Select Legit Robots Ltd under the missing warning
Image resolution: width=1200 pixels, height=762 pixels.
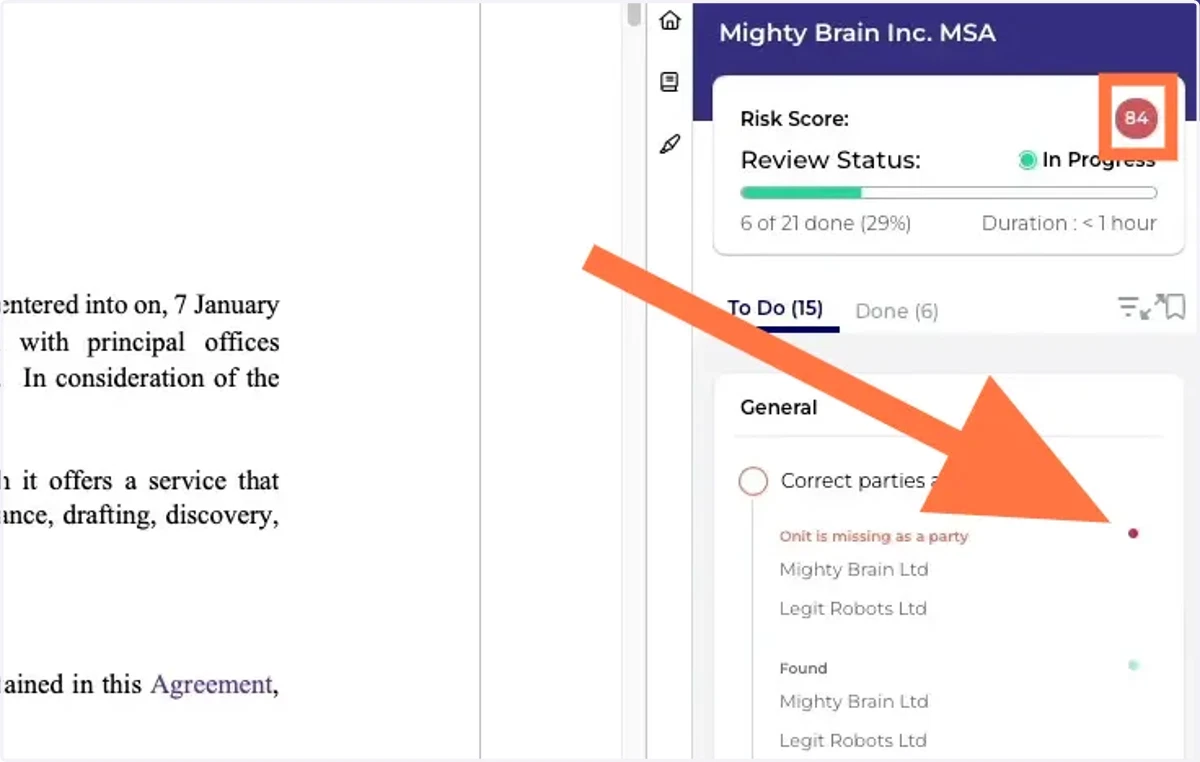pyautogui.click(x=853, y=608)
